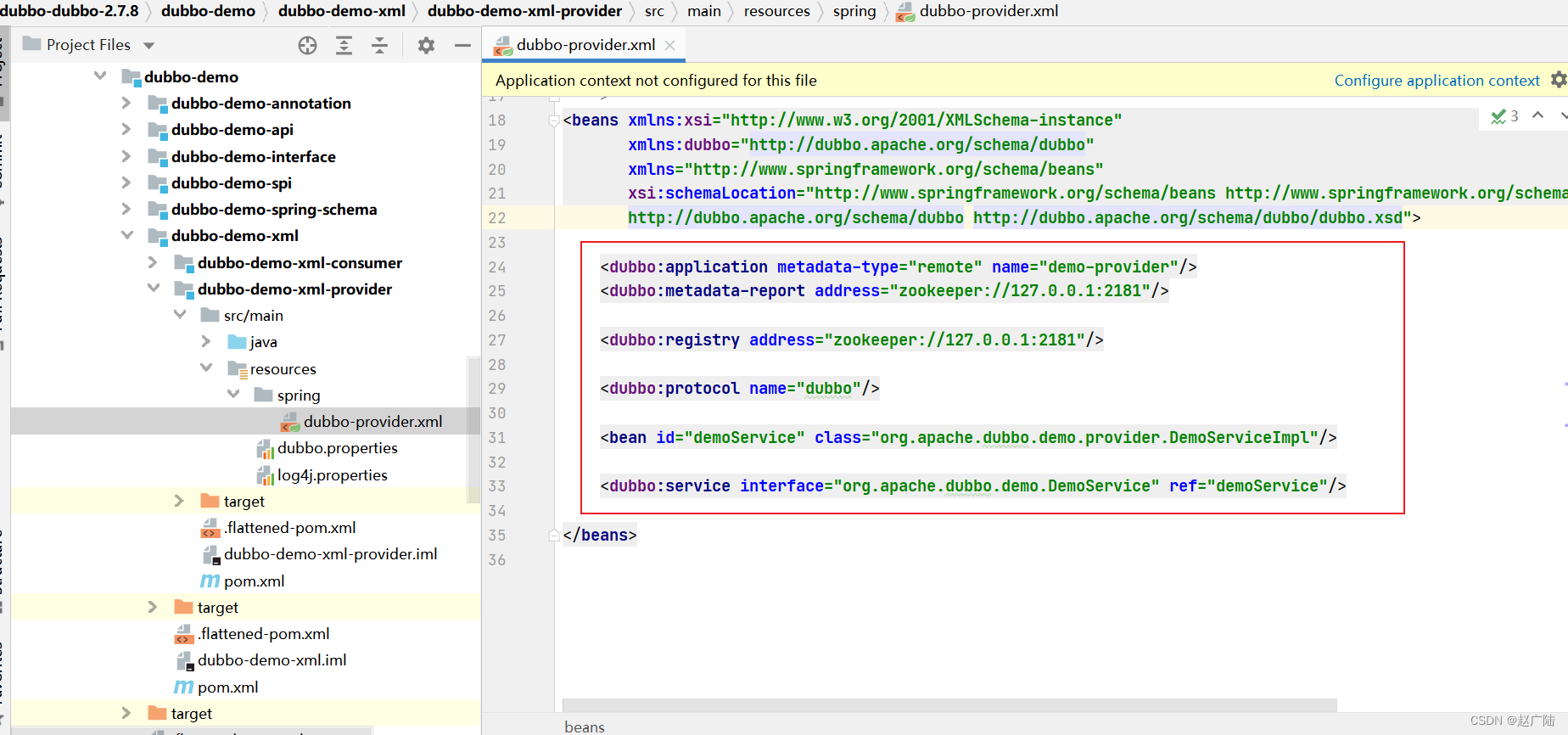Screen dimensions: 1568x735
Task: Click dubbo-dubbo-2.7.8 in the breadcrumb bar
Action: pos(70,11)
